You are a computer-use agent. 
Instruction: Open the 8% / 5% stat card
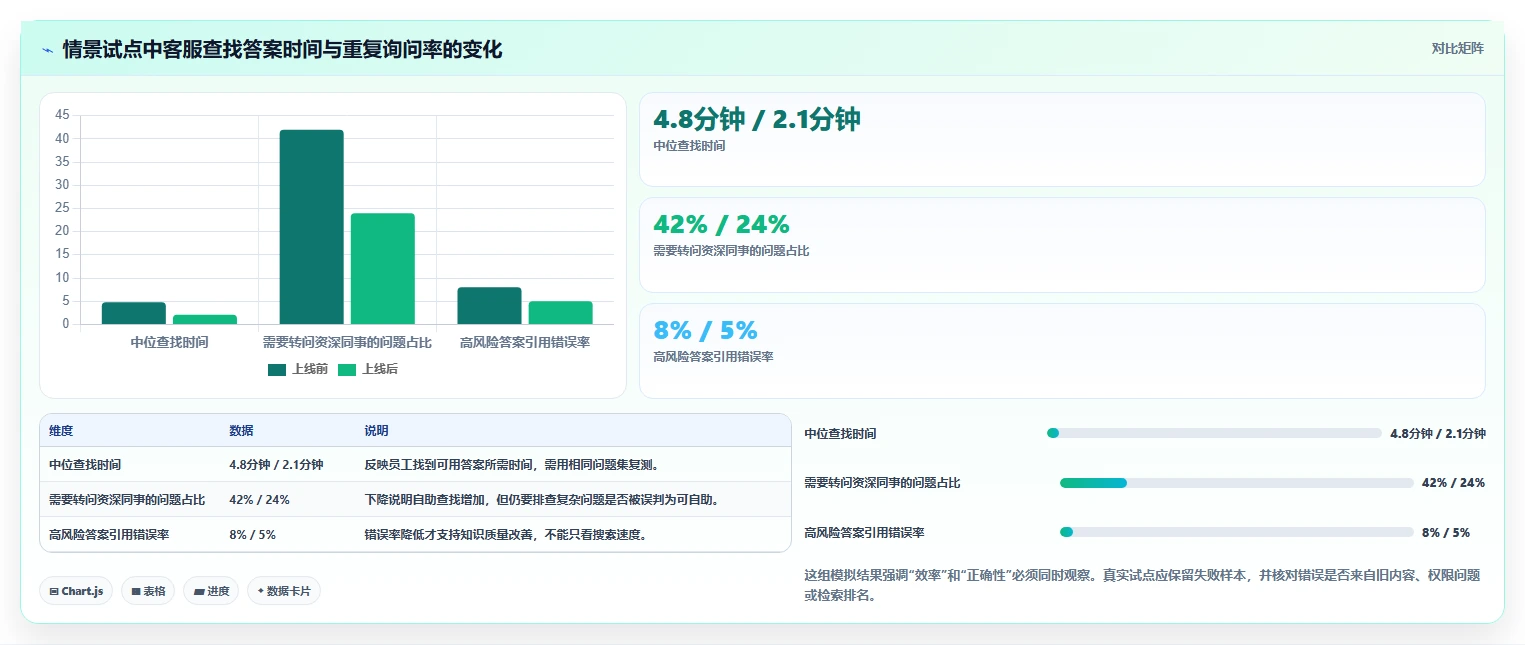coord(1062,351)
